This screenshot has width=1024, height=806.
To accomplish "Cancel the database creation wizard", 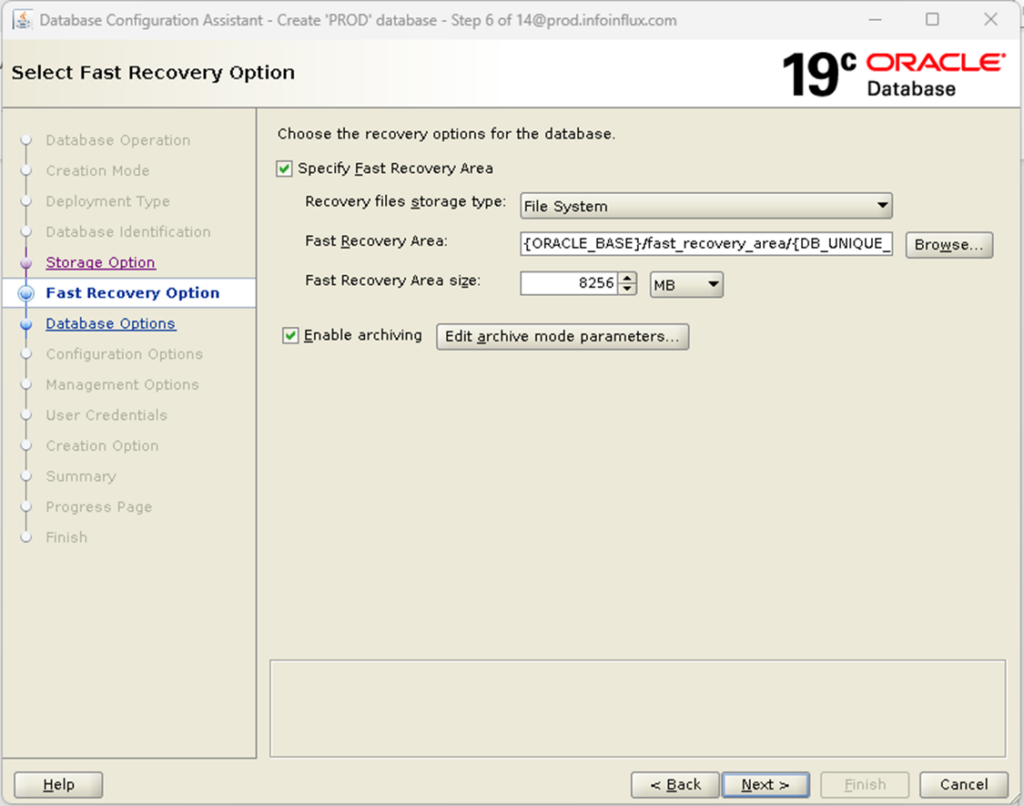I will point(962,784).
